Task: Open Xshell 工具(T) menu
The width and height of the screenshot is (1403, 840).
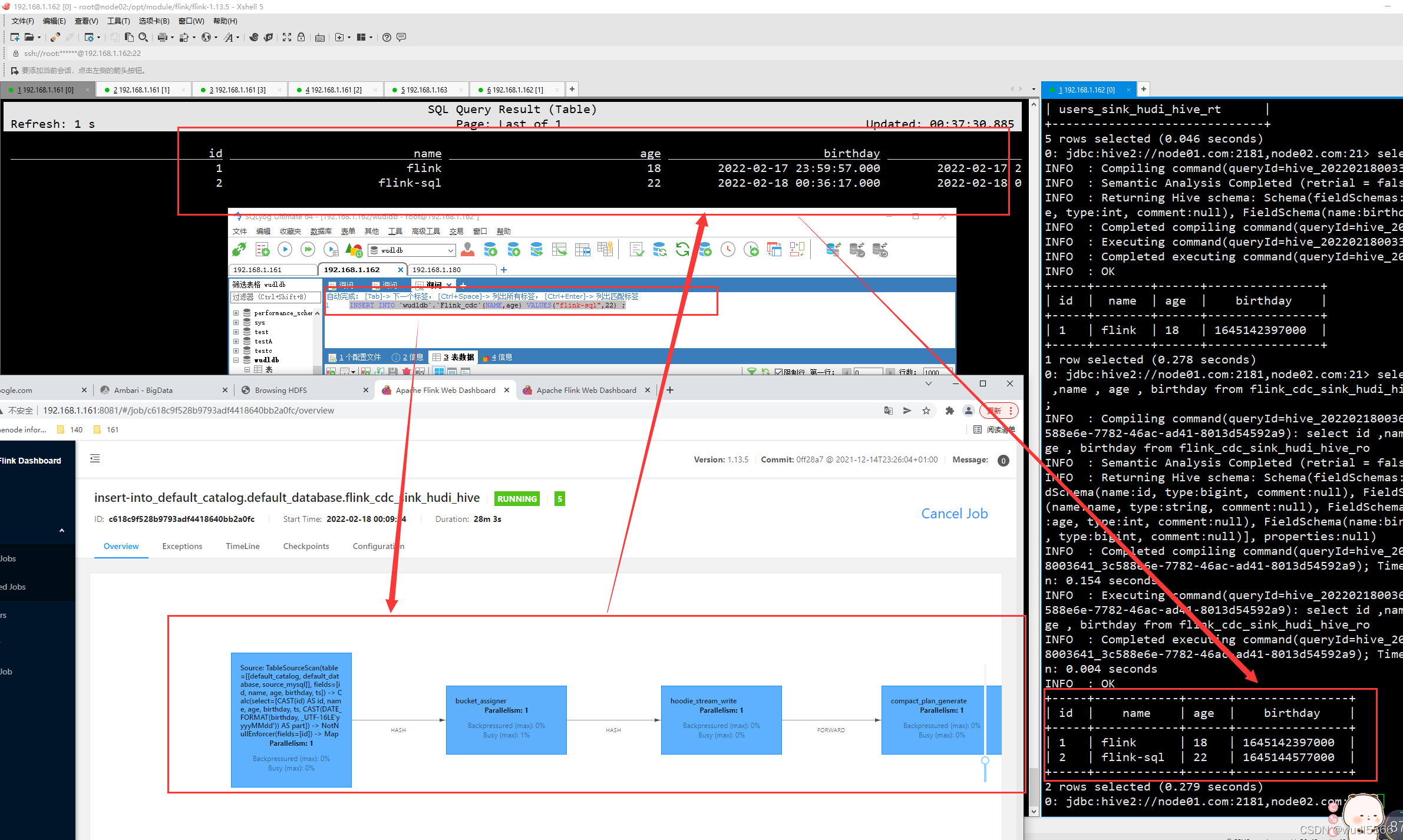Action: click(x=118, y=21)
